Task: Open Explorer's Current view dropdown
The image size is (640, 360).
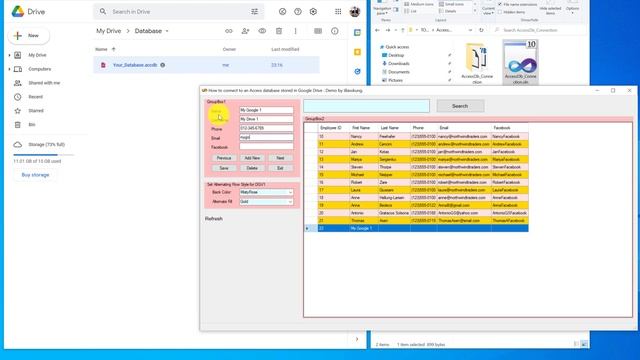Action: [488, 10]
